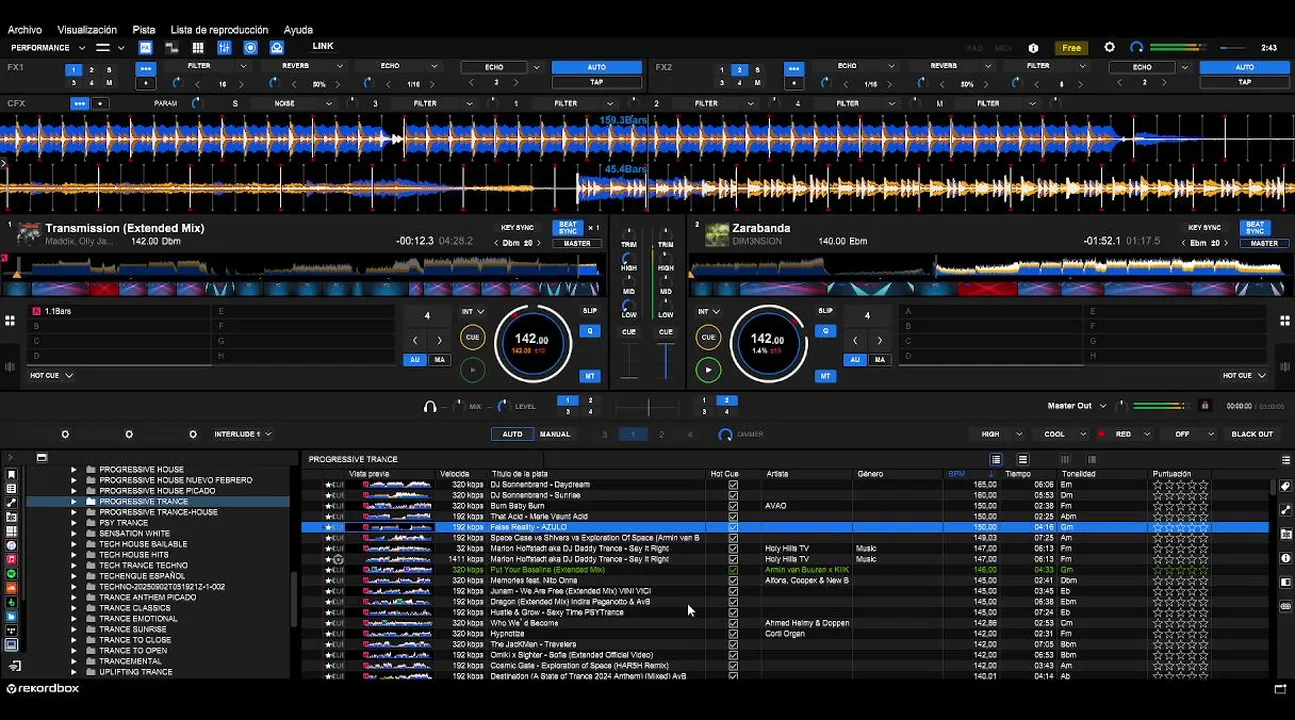Toggle the sampler sequencer panel icon
Screen dimensions: 1295x720
172,48
